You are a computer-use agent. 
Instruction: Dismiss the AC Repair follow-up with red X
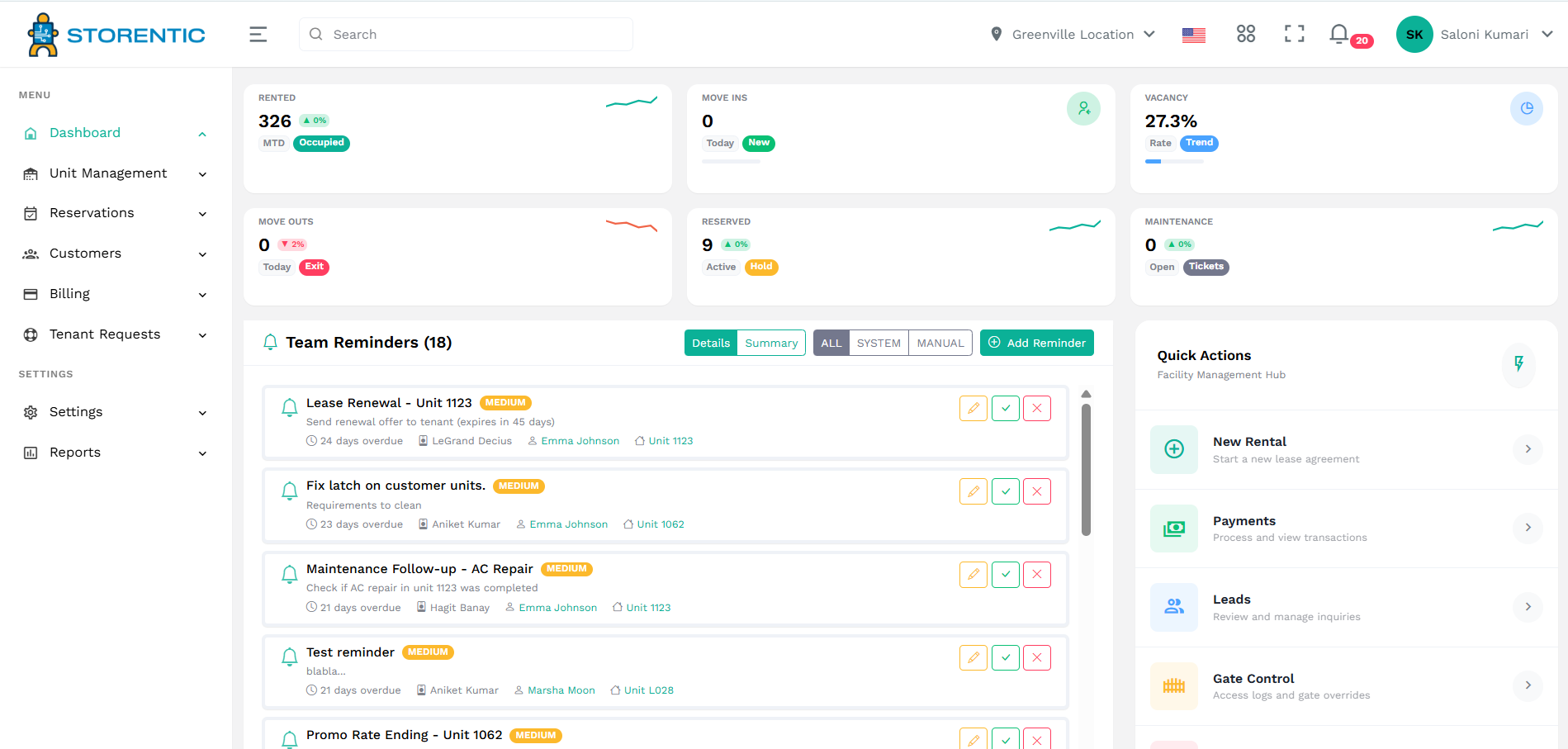pos(1037,574)
